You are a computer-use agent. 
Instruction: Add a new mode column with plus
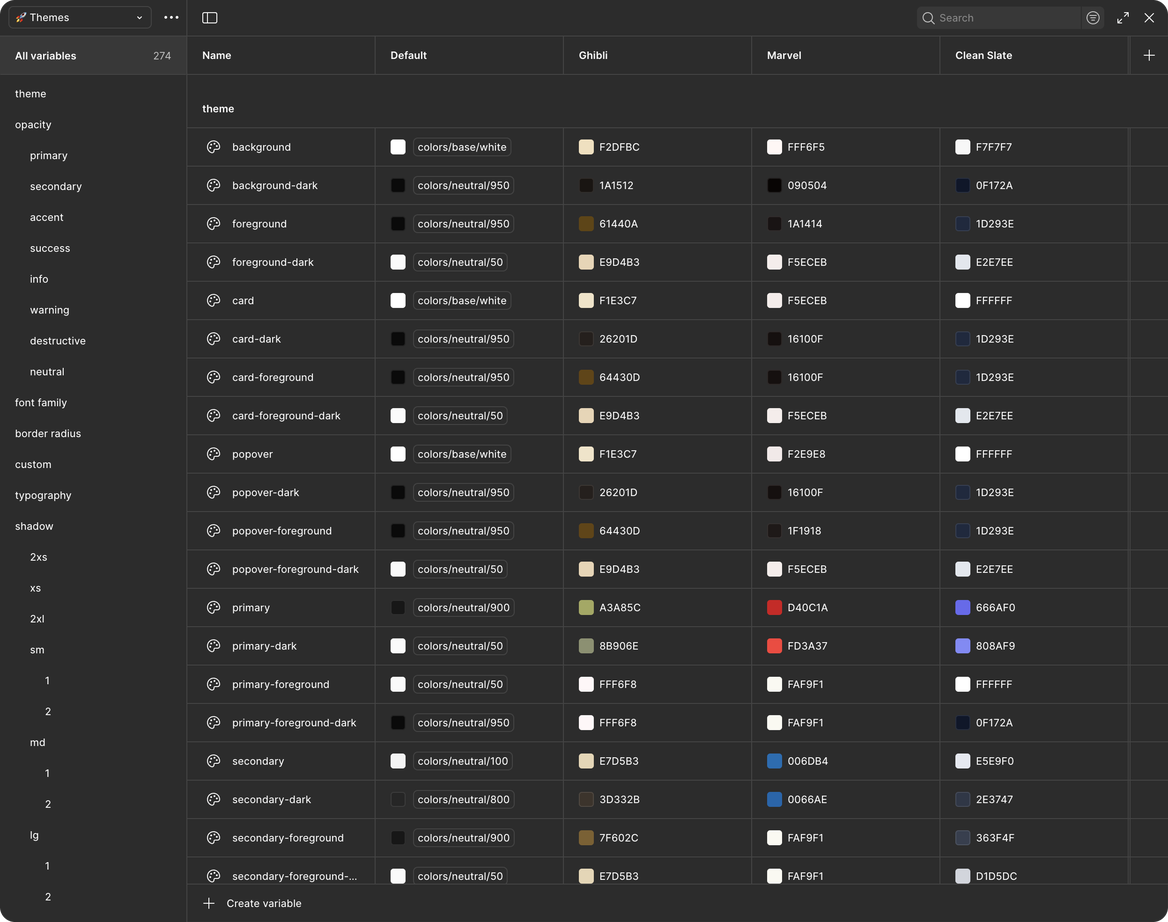(1149, 56)
